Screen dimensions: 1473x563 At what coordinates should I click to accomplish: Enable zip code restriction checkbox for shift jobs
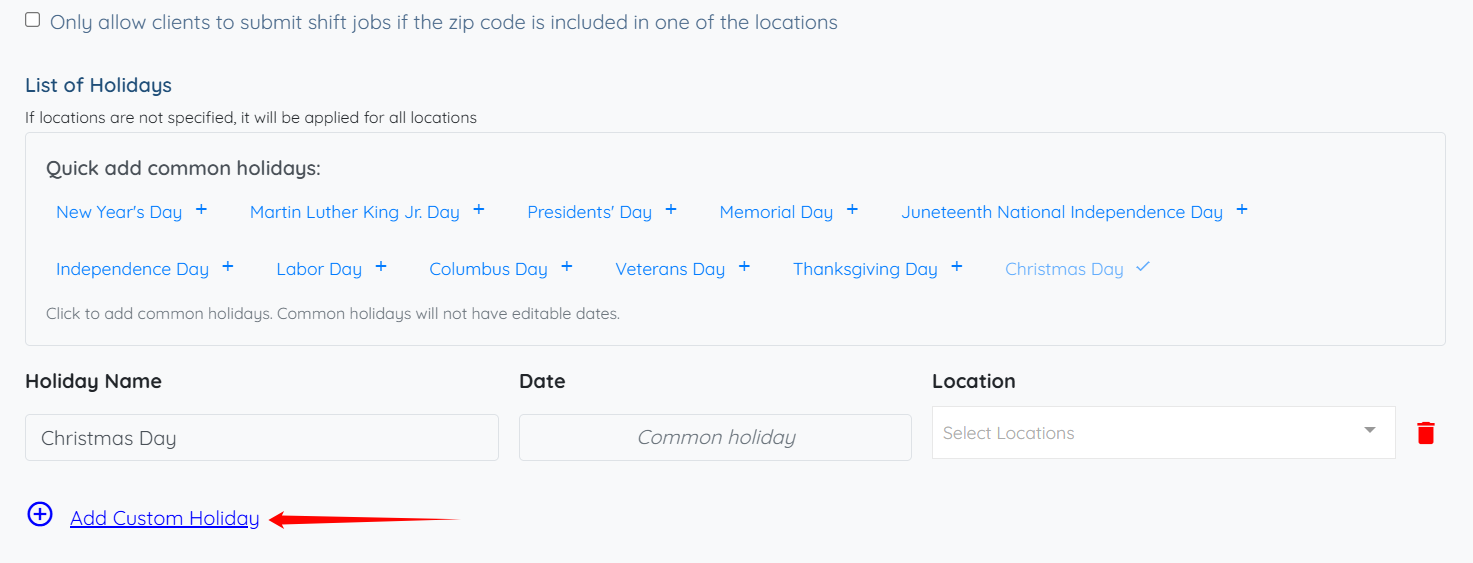[x=33, y=20]
